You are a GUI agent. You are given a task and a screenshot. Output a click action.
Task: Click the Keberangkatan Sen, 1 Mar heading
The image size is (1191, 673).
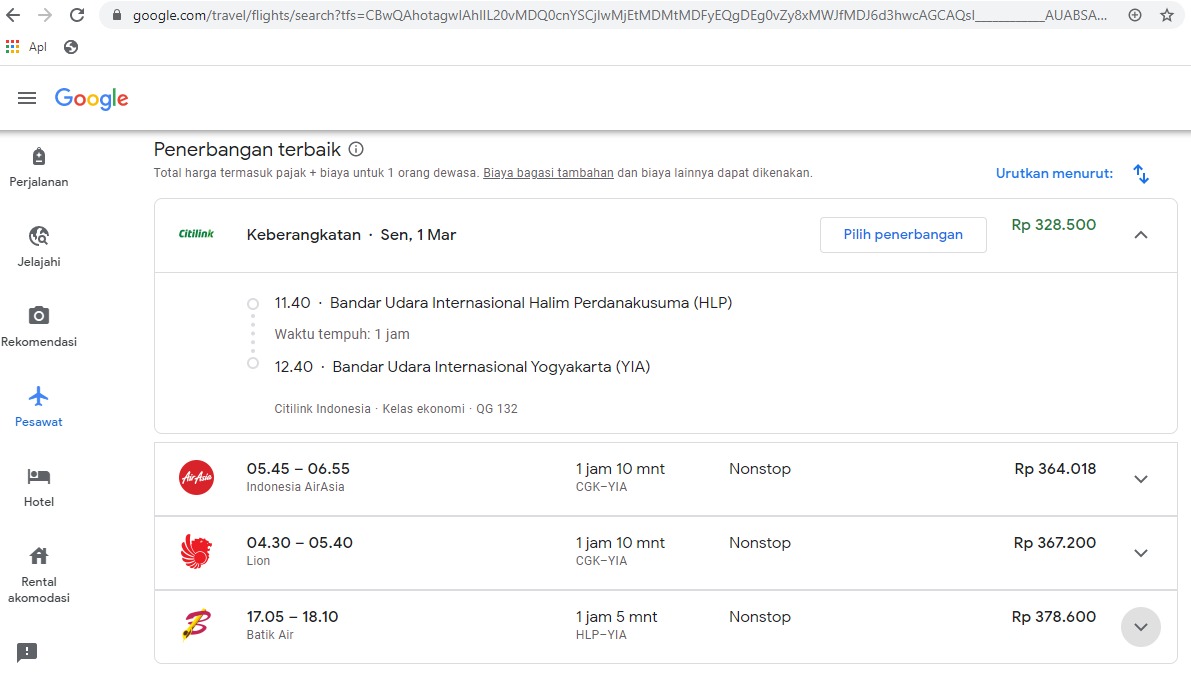tap(351, 235)
